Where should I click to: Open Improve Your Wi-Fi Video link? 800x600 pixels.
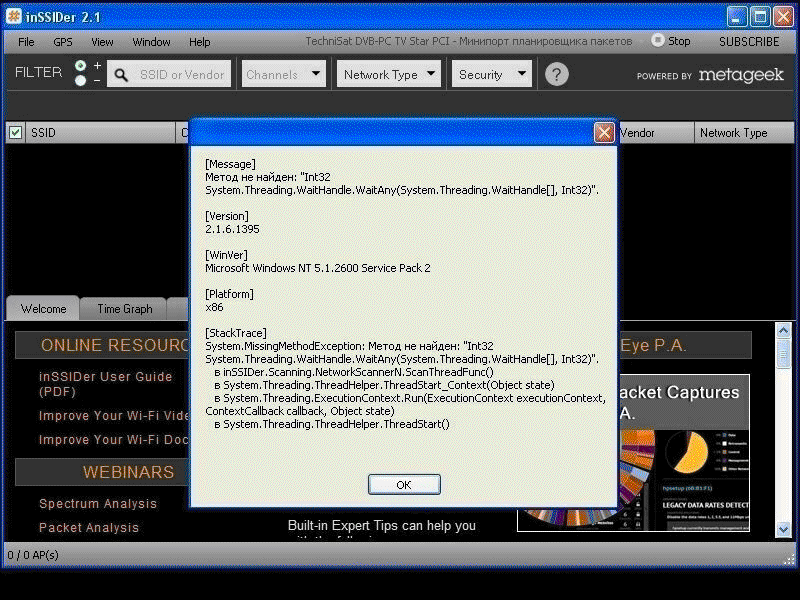tap(113, 416)
